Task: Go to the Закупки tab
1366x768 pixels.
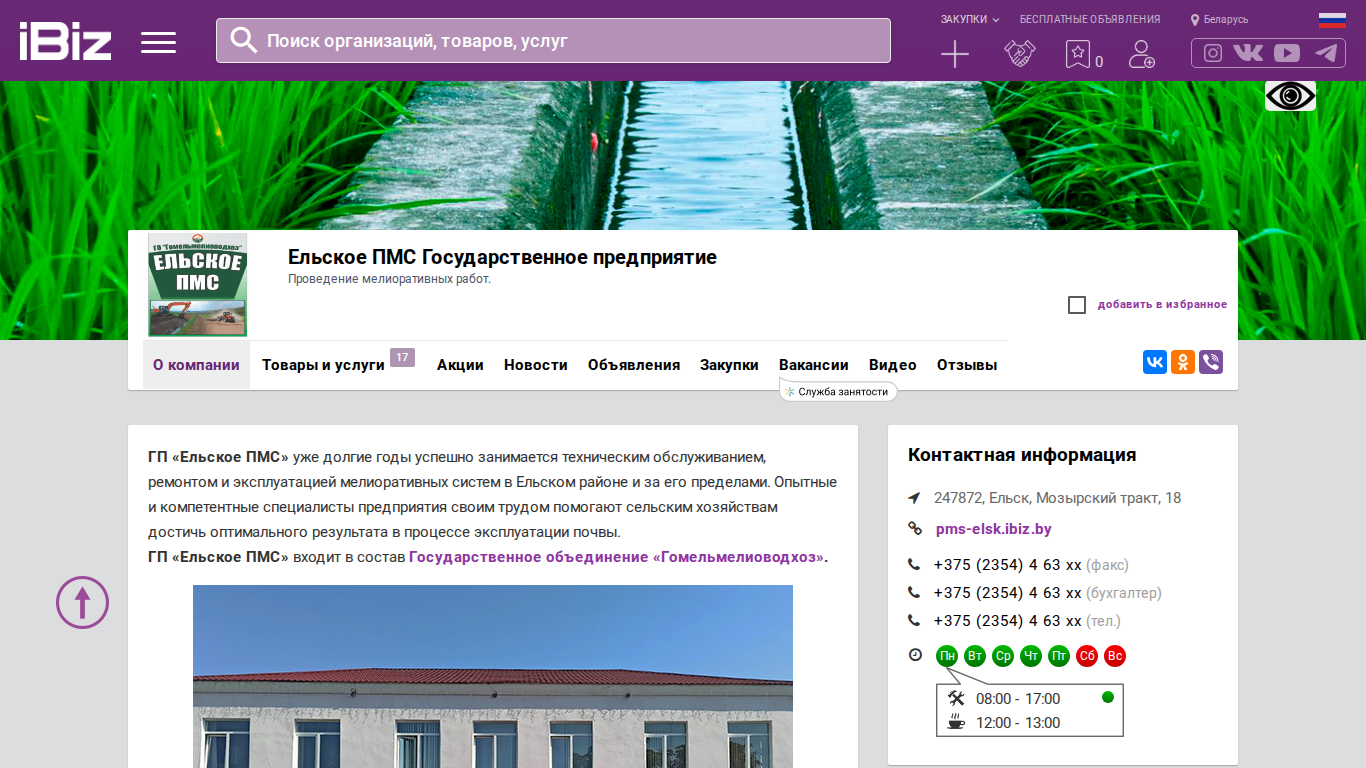Action: [729, 365]
